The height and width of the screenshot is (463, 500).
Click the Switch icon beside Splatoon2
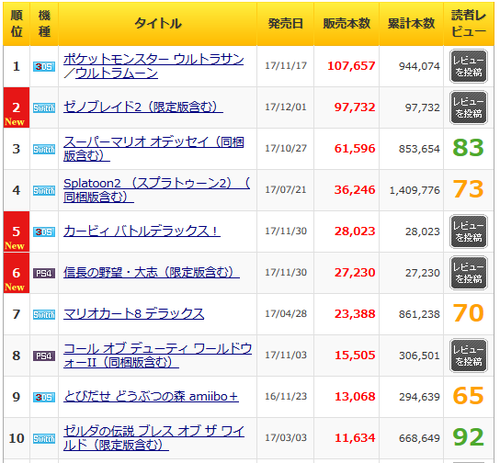44,191
